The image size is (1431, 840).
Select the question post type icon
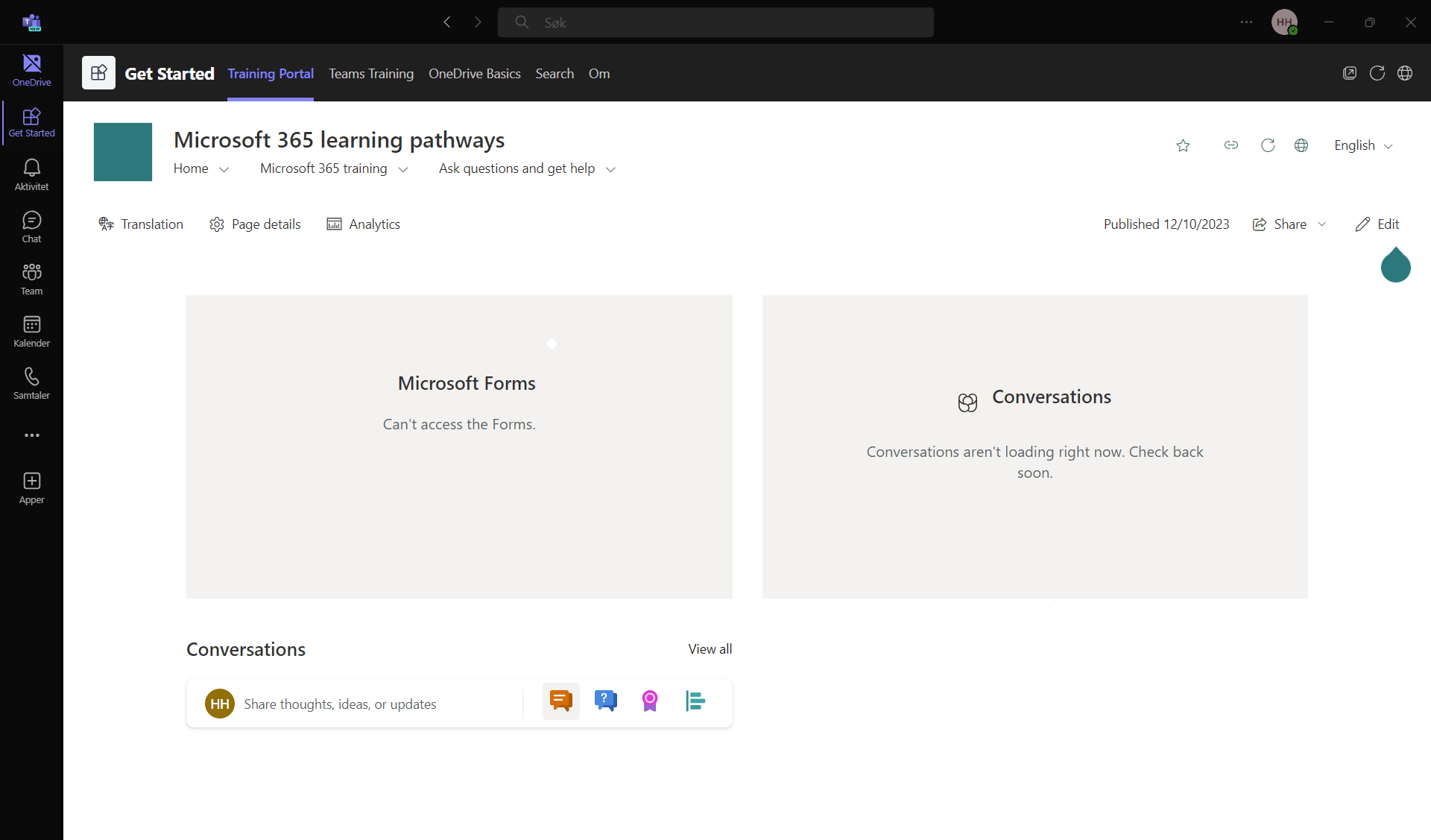point(605,701)
